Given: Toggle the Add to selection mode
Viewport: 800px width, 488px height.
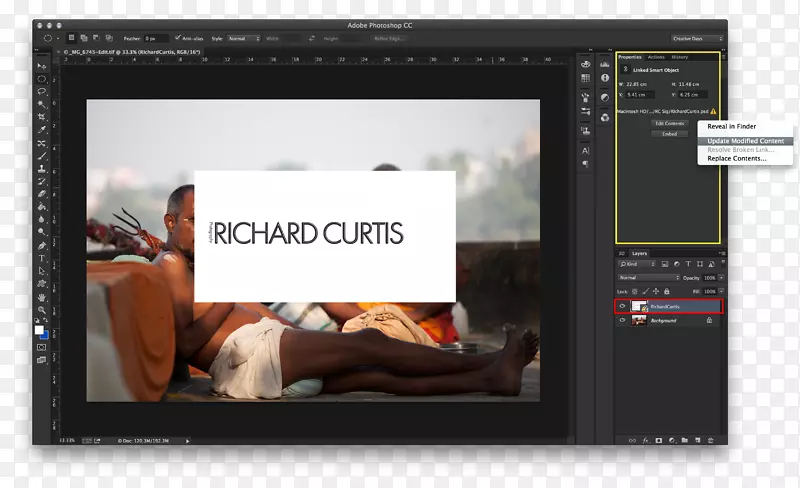Looking at the screenshot, I should pyautogui.click(x=84, y=38).
